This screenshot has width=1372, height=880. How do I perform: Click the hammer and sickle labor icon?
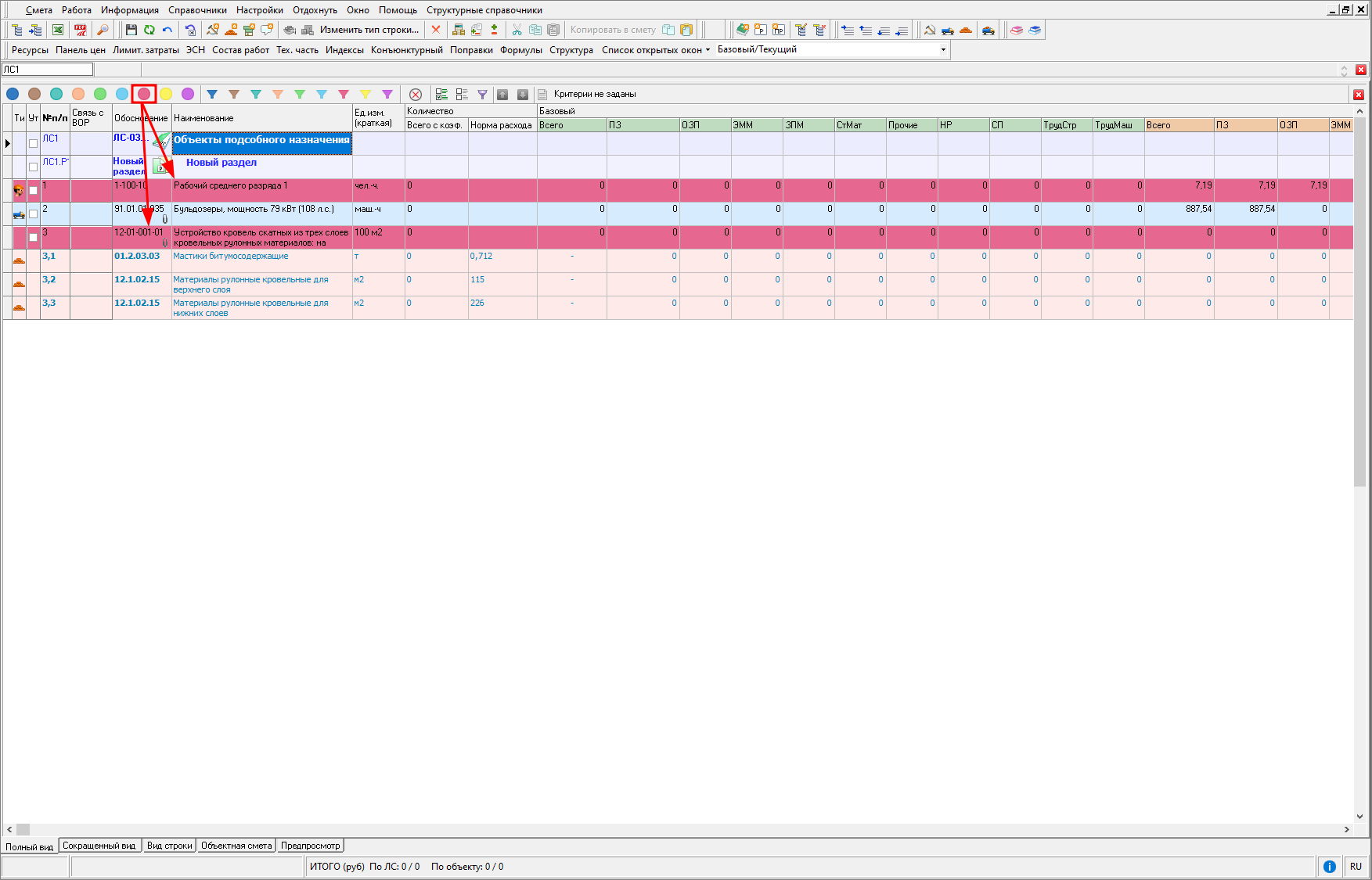coord(929,30)
